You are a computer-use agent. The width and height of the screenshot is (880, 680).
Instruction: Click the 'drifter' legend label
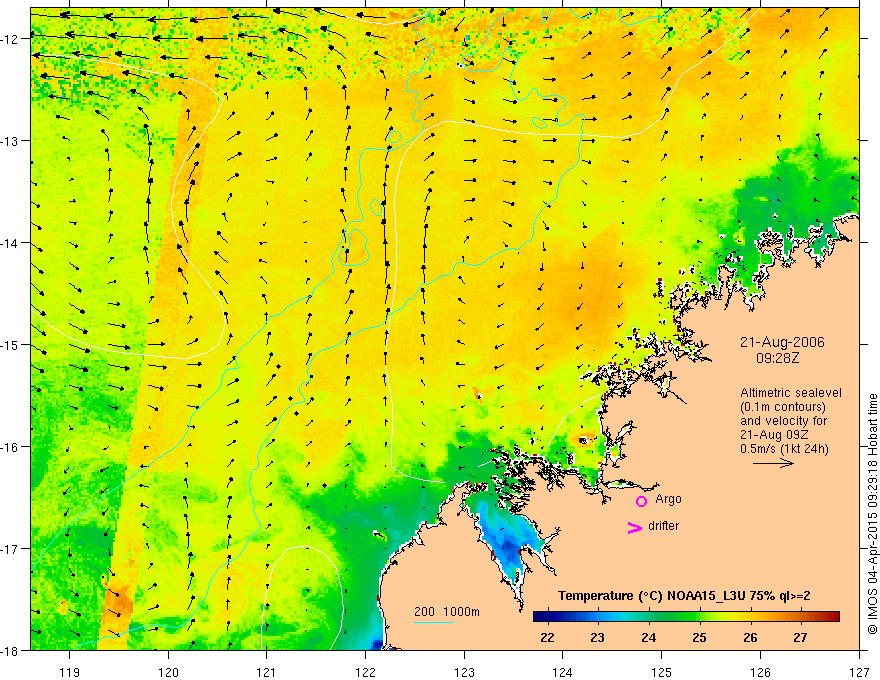click(663, 526)
